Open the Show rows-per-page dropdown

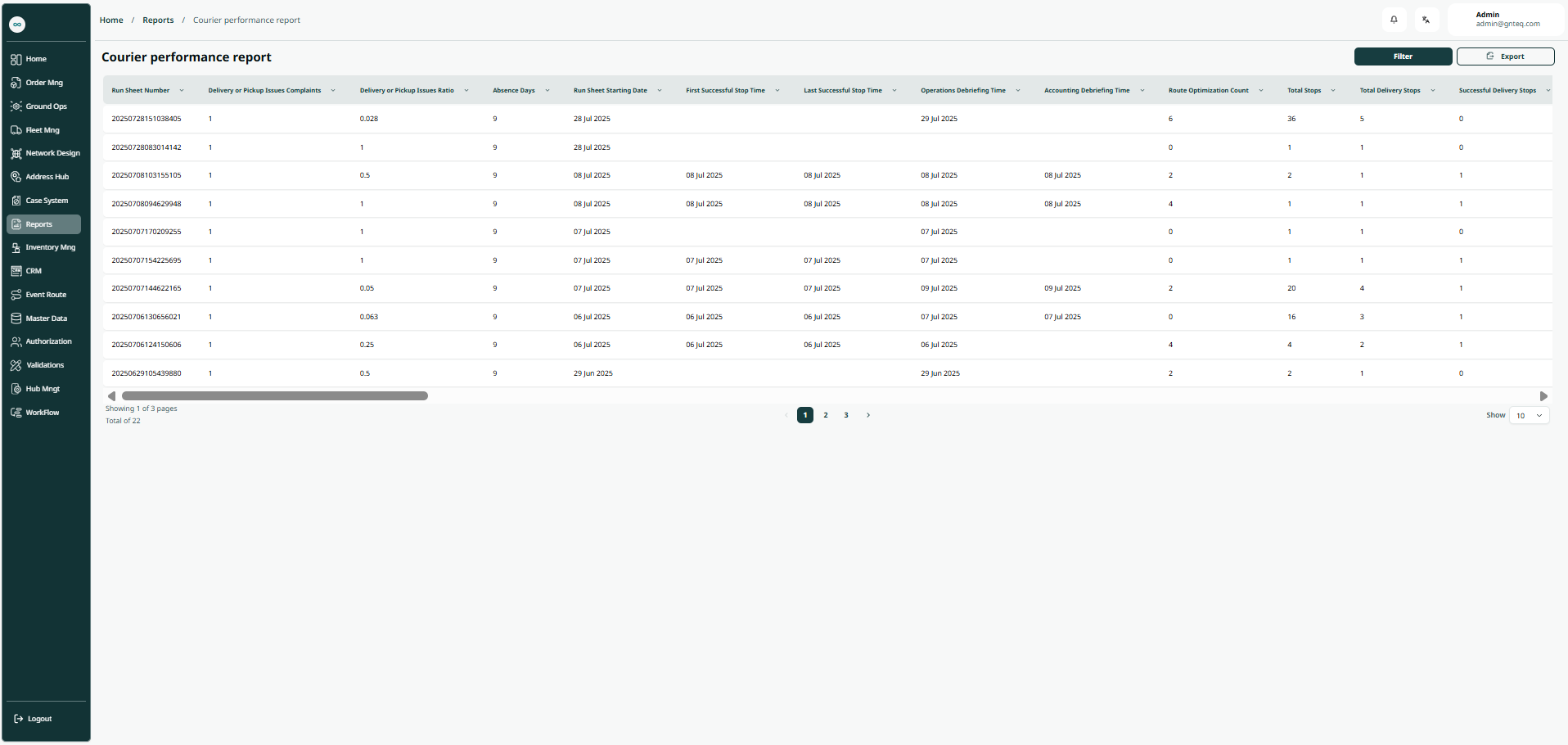coord(1529,416)
